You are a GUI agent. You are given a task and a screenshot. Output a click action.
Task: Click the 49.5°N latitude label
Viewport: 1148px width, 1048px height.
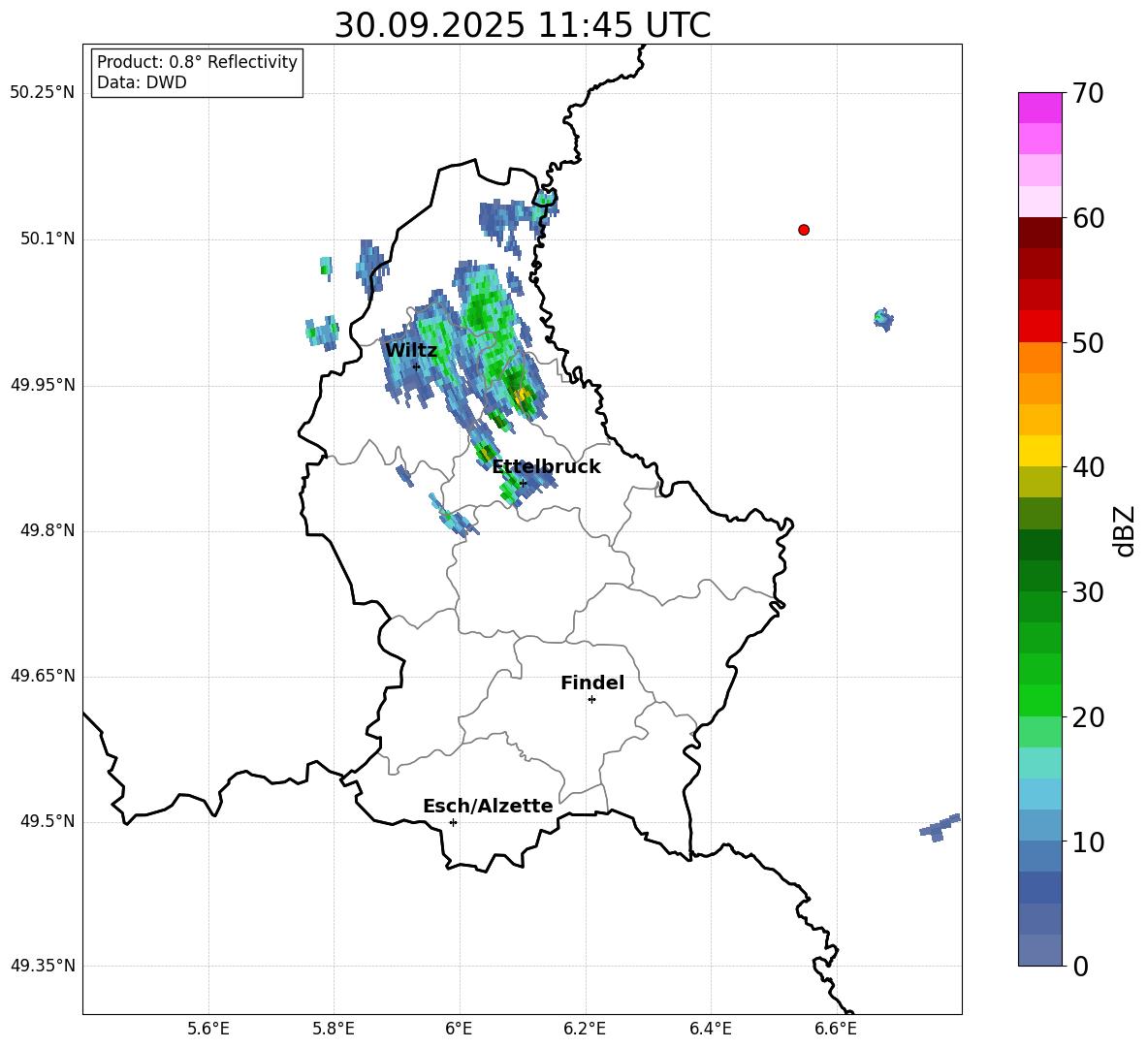[48, 822]
